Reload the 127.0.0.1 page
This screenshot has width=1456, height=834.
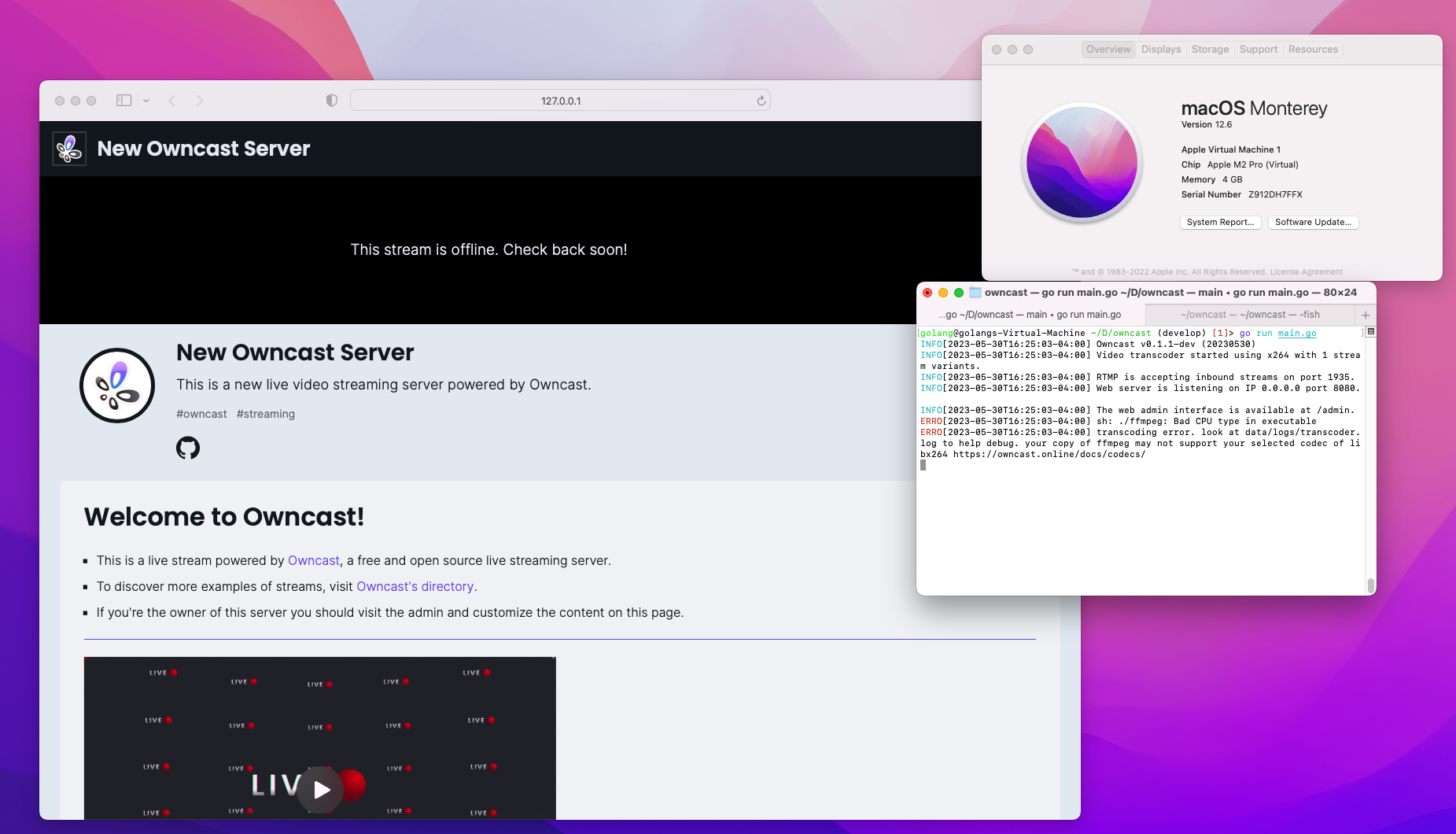tap(760, 101)
